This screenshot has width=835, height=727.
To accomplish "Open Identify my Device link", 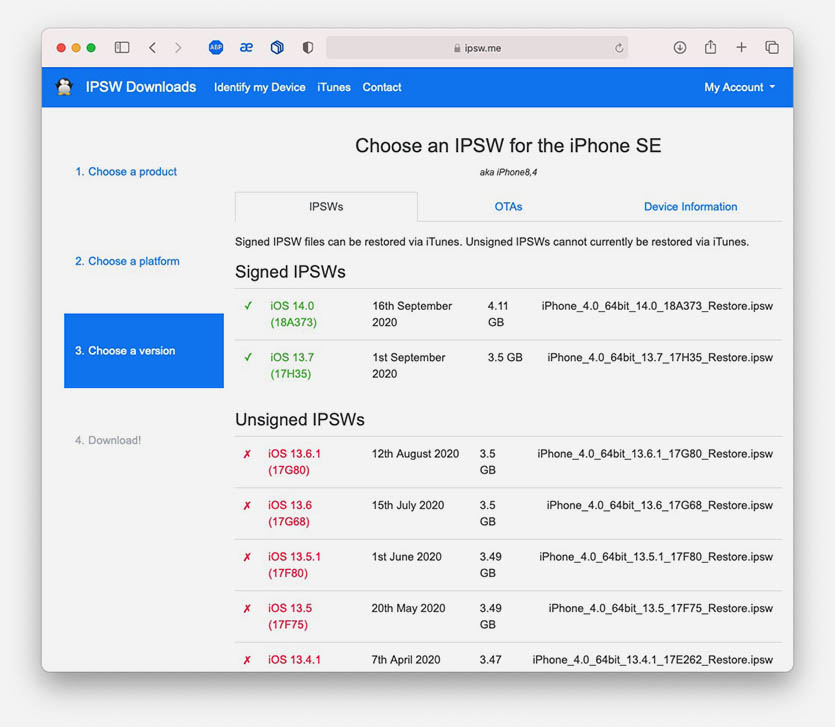I will 259,87.
